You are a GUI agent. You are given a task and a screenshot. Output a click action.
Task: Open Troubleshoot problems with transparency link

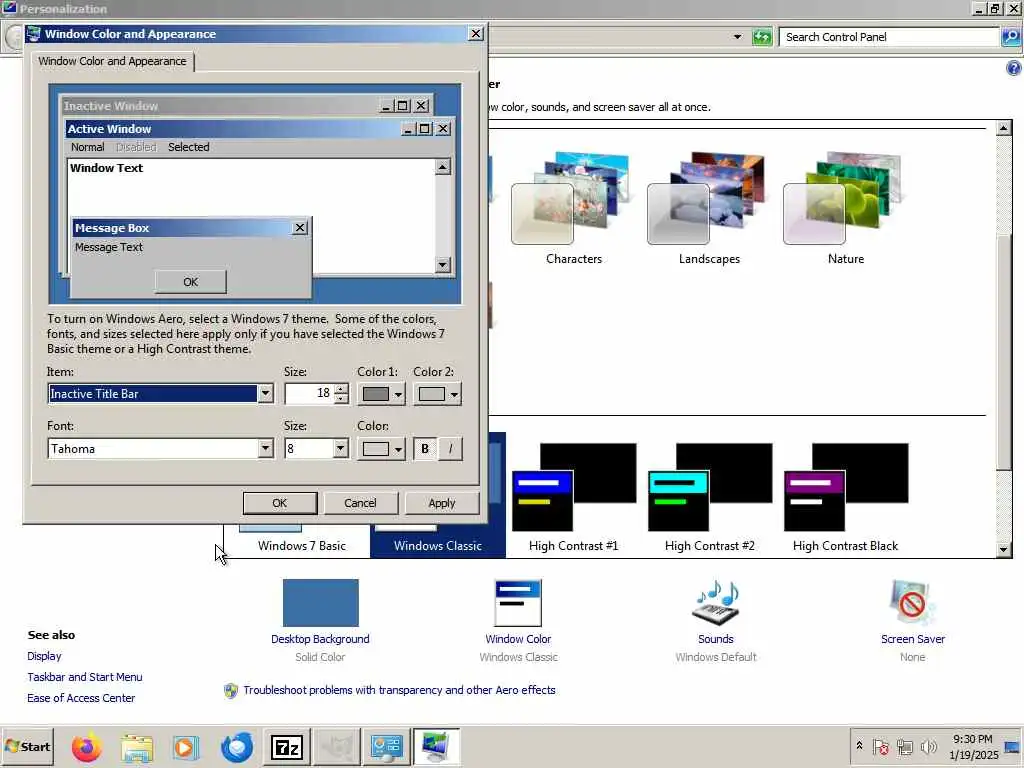pos(399,690)
